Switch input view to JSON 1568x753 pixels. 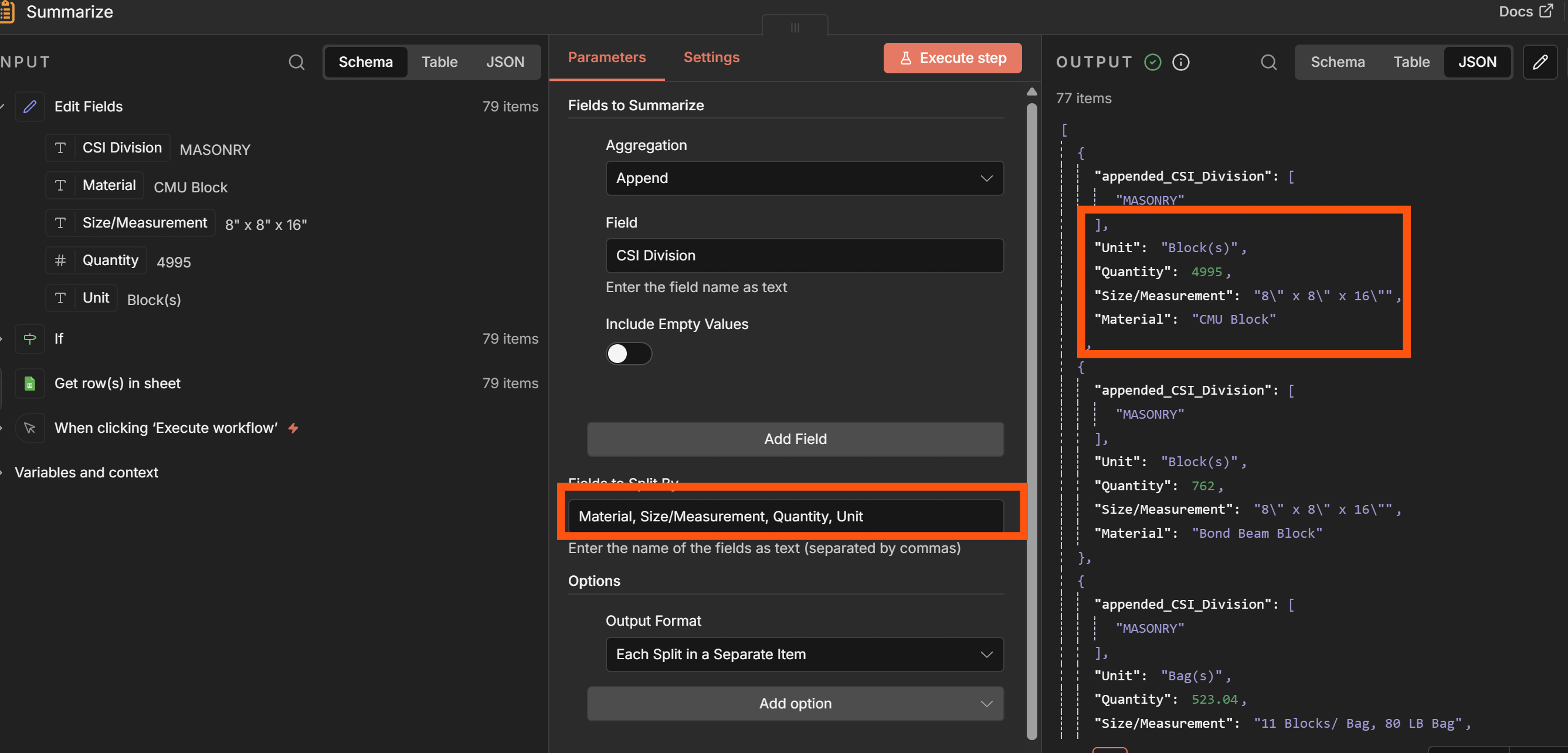(x=505, y=62)
